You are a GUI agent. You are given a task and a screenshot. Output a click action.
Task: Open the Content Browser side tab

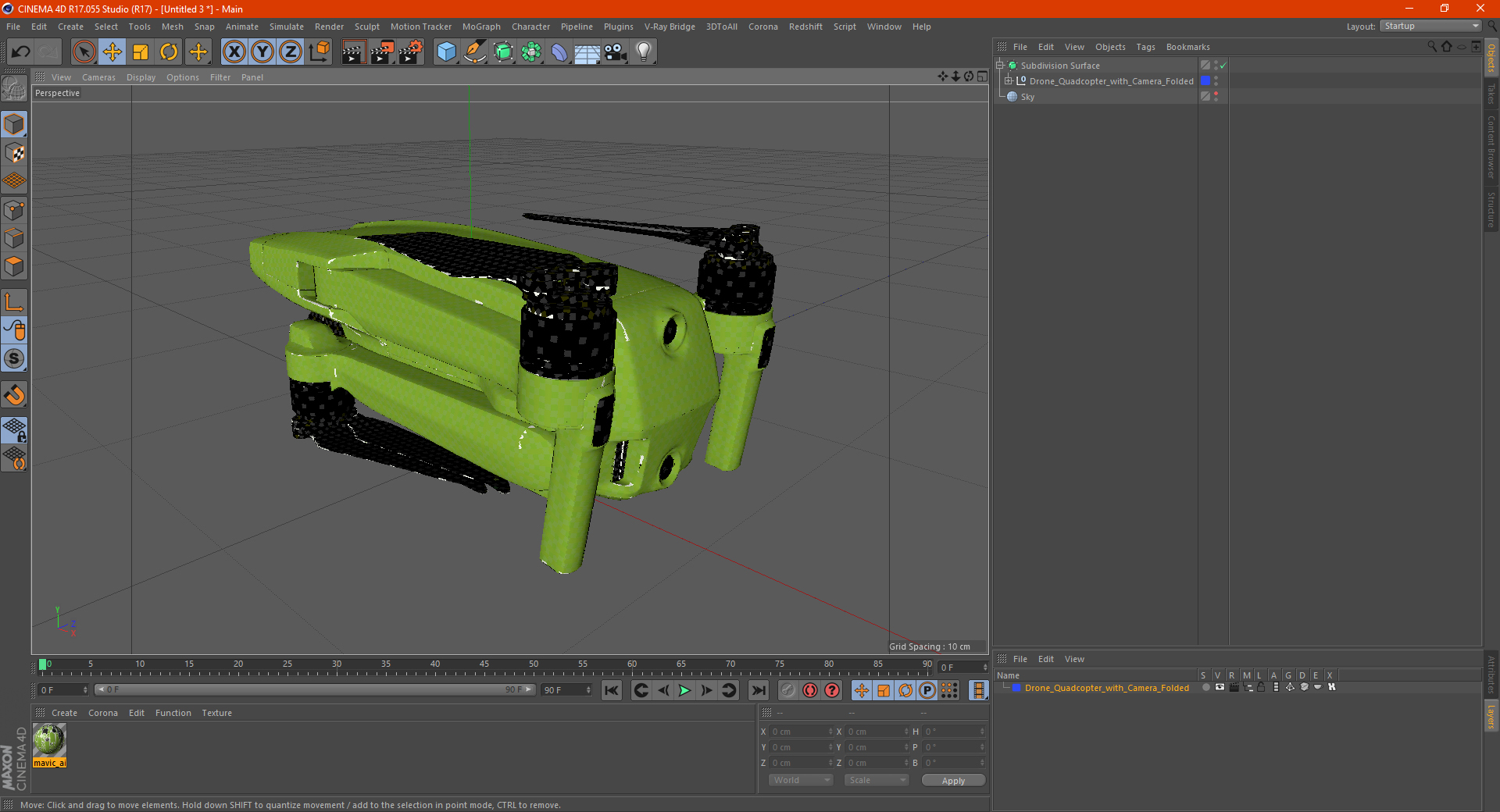pos(1491,147)
